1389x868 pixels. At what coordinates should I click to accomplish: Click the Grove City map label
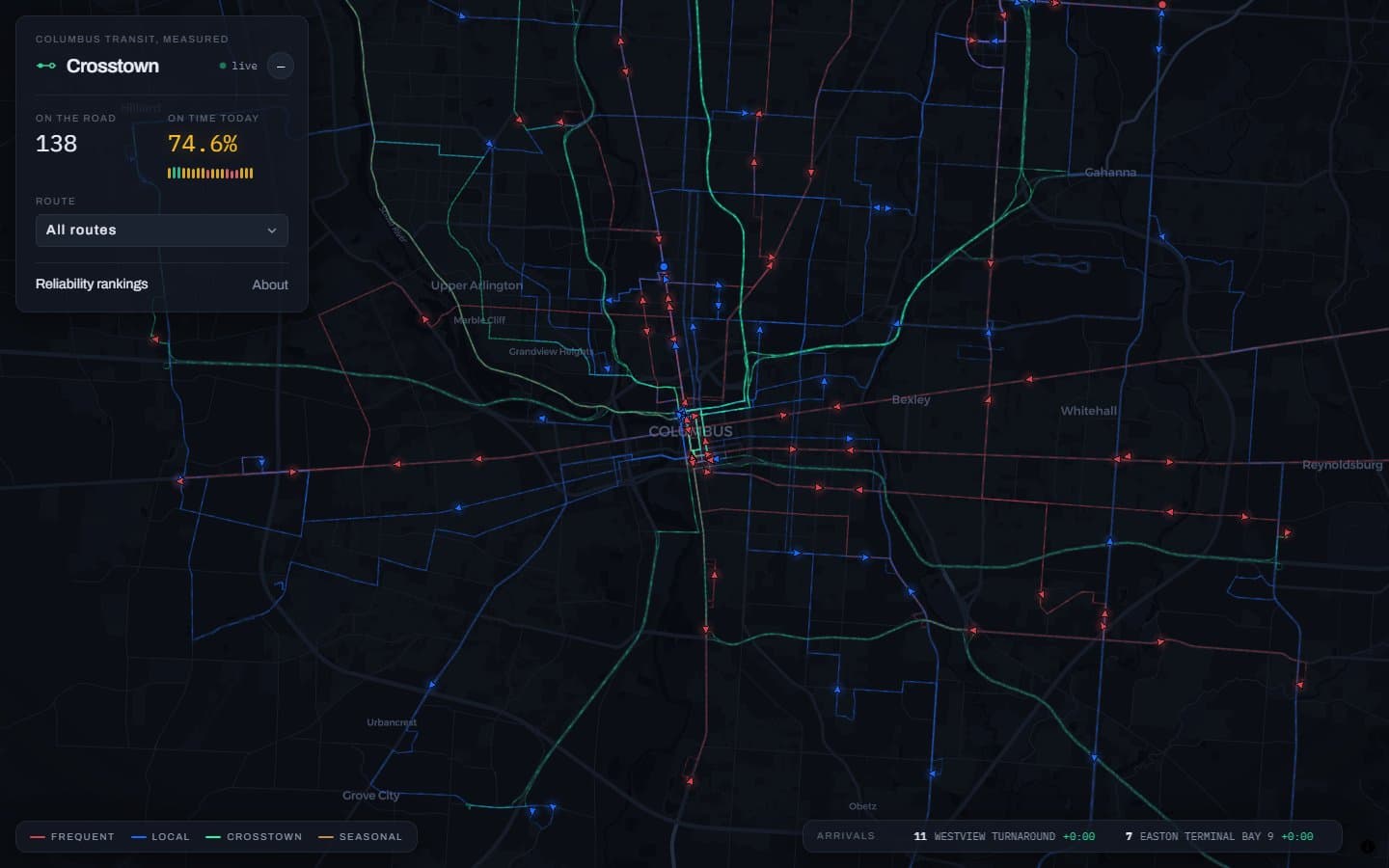coord(371,796)
